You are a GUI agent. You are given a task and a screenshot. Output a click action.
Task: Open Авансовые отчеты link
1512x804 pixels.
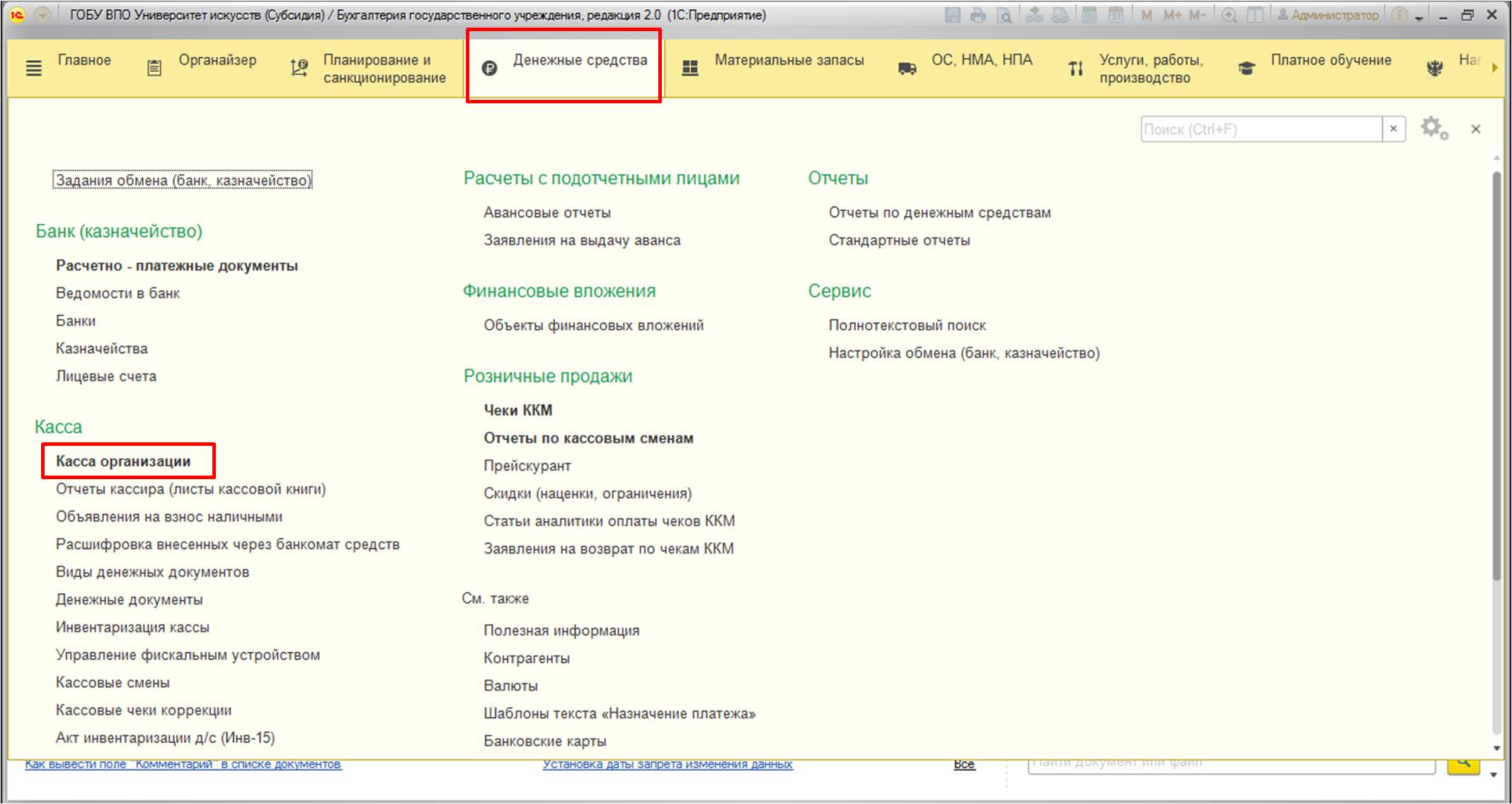point(546,212)
